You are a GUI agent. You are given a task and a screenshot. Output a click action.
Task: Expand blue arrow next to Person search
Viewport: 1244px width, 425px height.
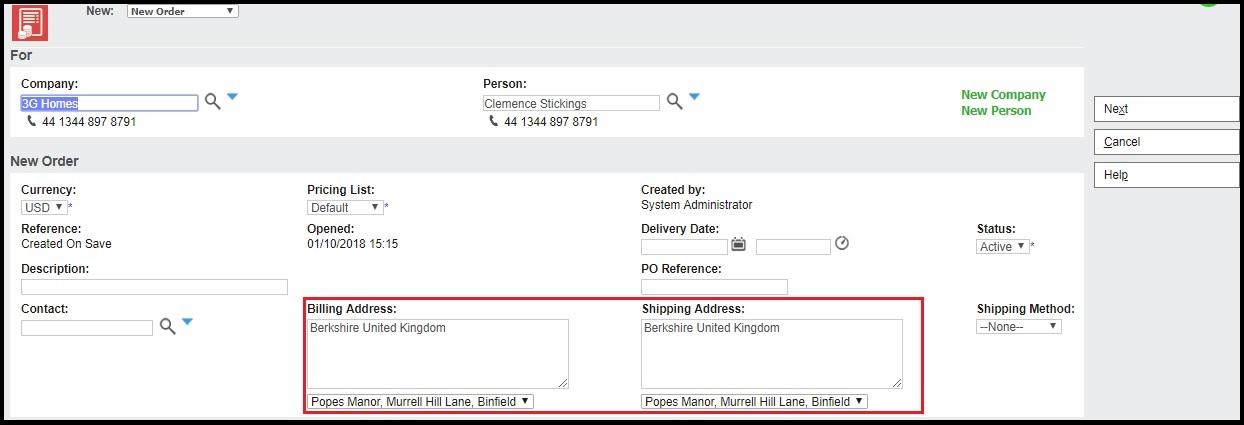pos(695,97)
